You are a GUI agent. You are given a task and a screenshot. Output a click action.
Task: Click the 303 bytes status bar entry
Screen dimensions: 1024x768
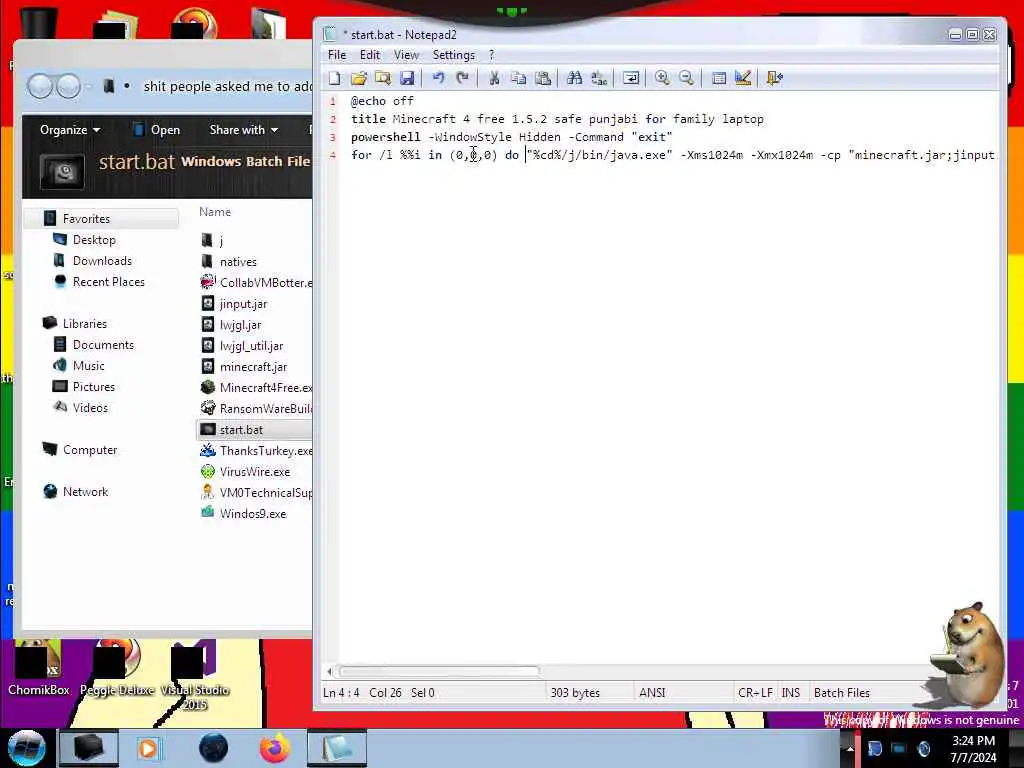[x=575, y=692]
